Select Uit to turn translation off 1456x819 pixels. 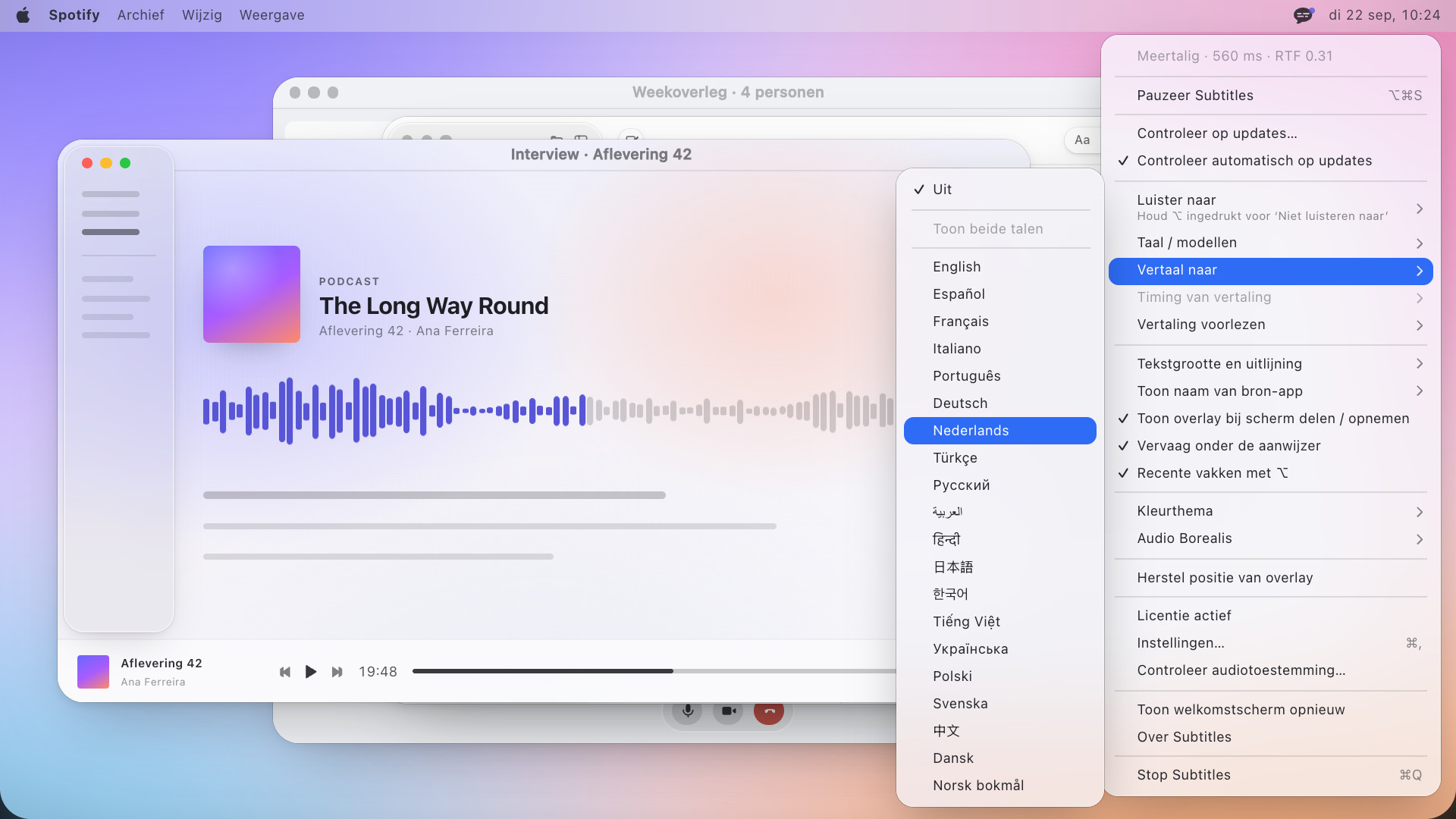(1000, 190)
